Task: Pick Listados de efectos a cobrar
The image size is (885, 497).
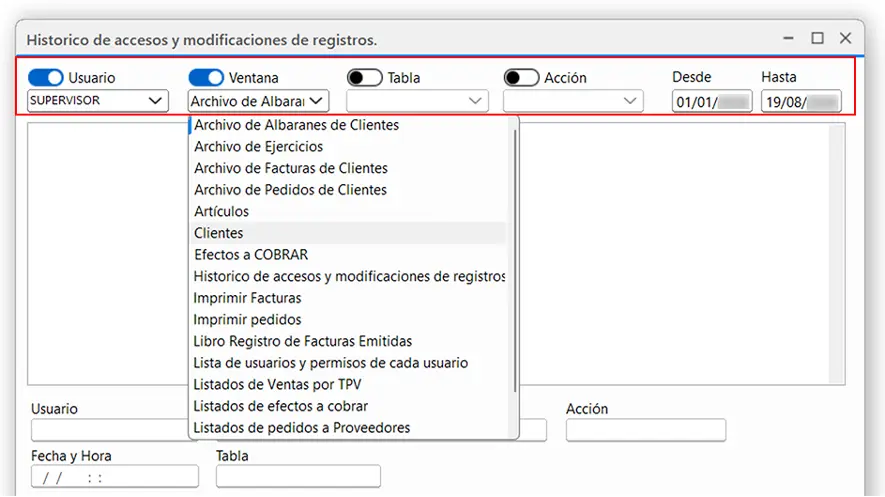Action: 349,406
